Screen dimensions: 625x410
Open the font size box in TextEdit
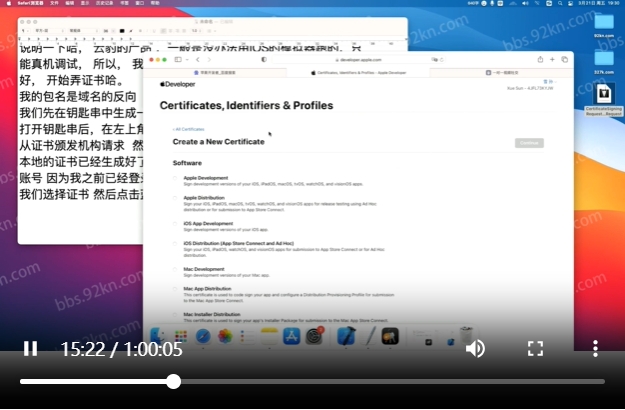pos(106,31)
